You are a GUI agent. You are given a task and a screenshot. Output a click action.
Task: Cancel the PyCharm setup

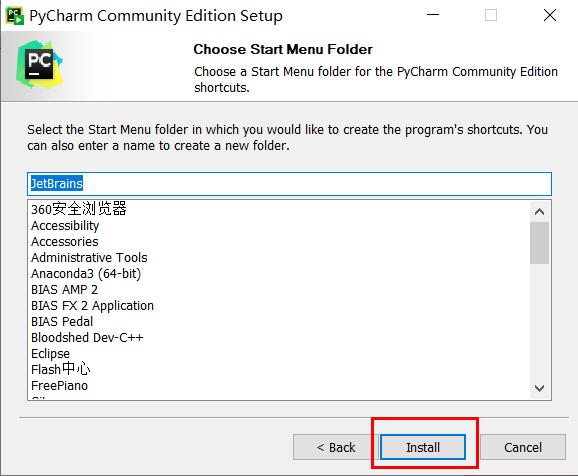523,447
